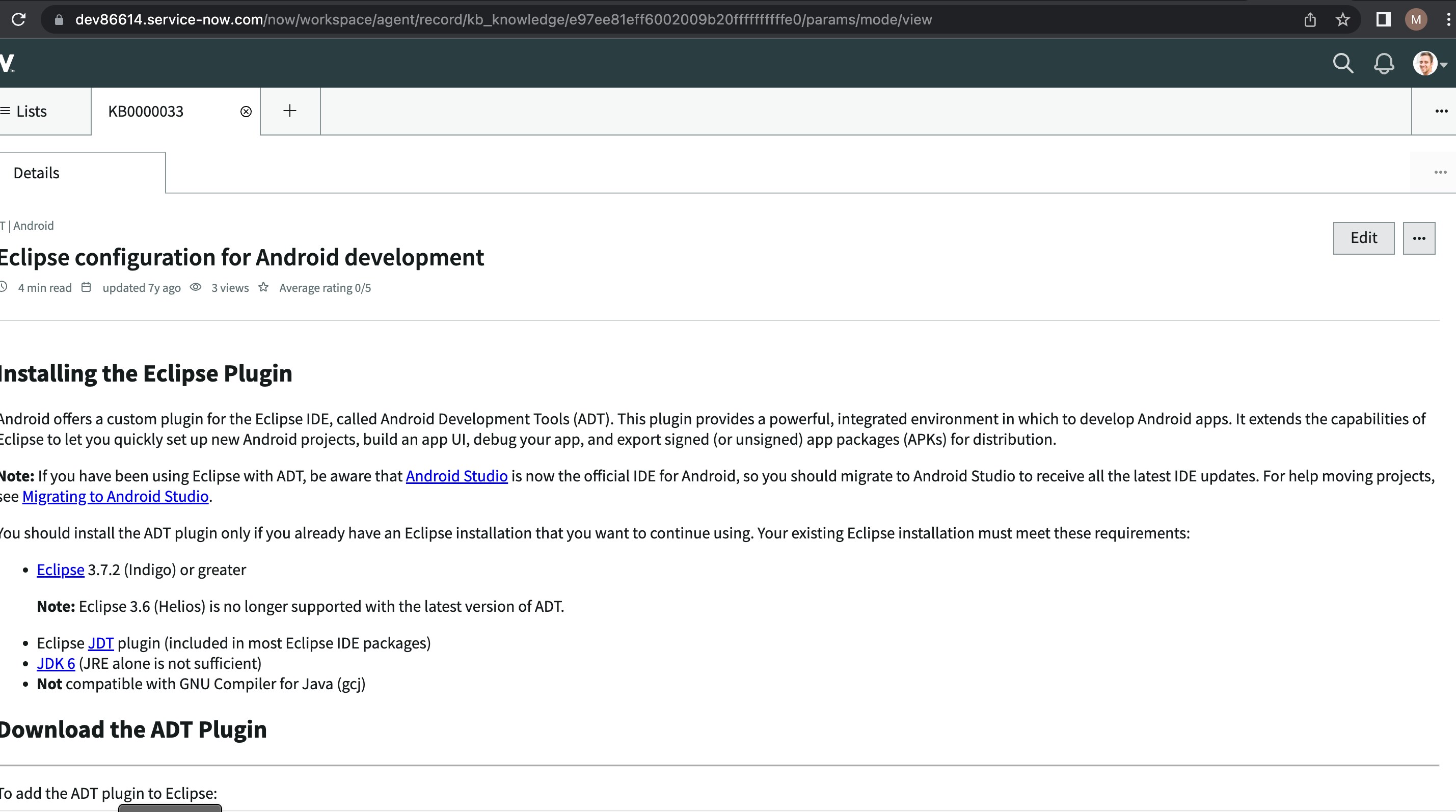This screenshot has width=1456, height=812.
Task: Click the share page icon in address bar
Action: tap(1310, 20)
